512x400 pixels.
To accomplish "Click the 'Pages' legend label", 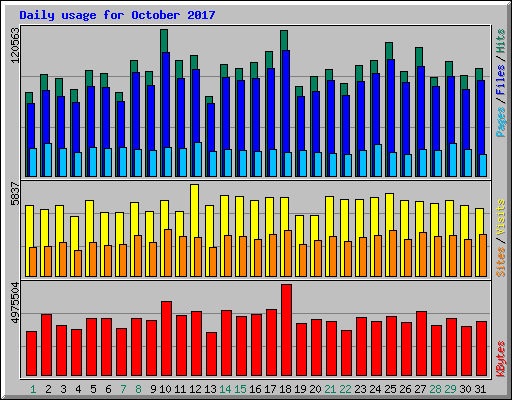I will (501, 122).
